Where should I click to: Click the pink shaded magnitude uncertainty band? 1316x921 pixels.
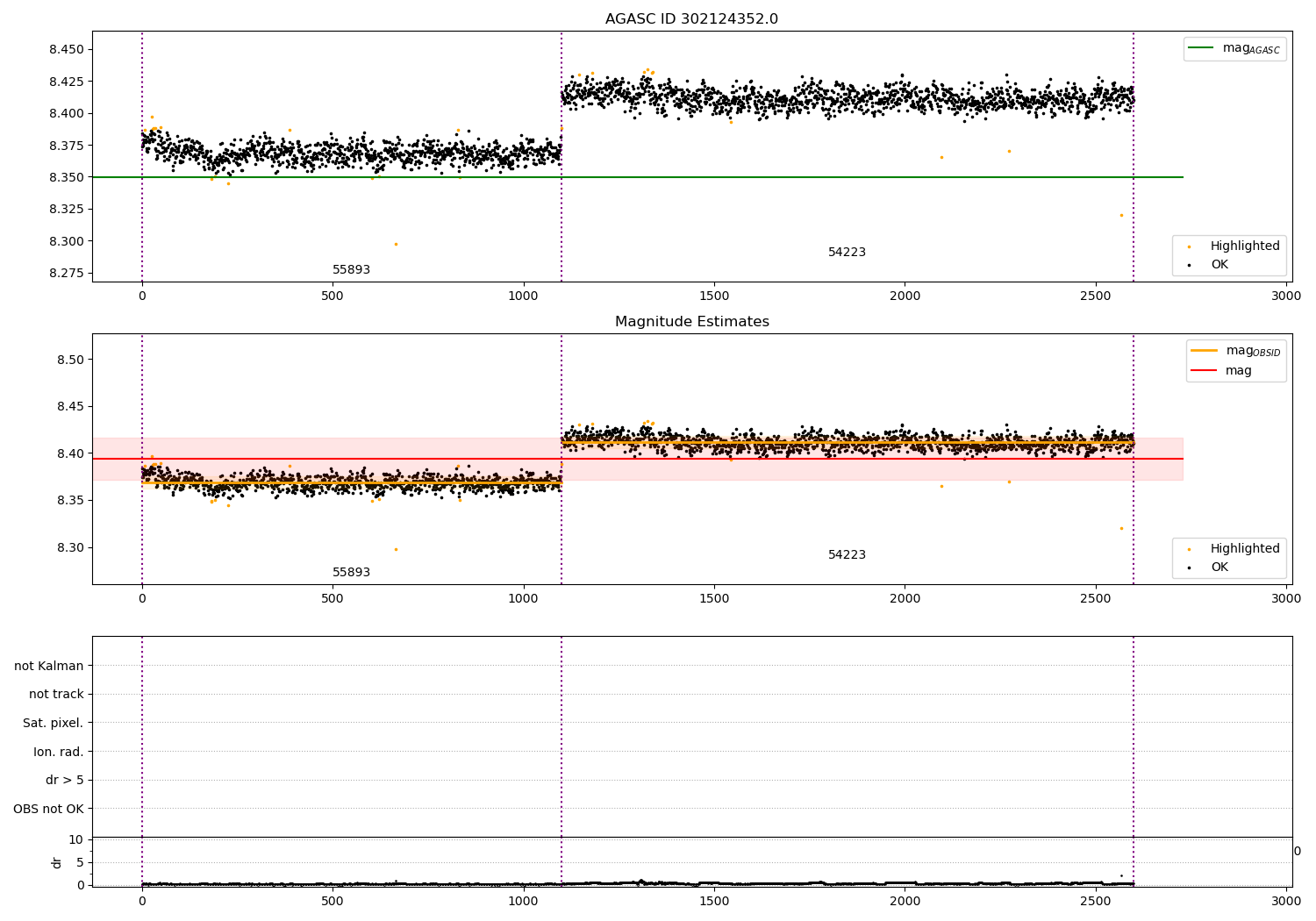(x=637, y=459)
